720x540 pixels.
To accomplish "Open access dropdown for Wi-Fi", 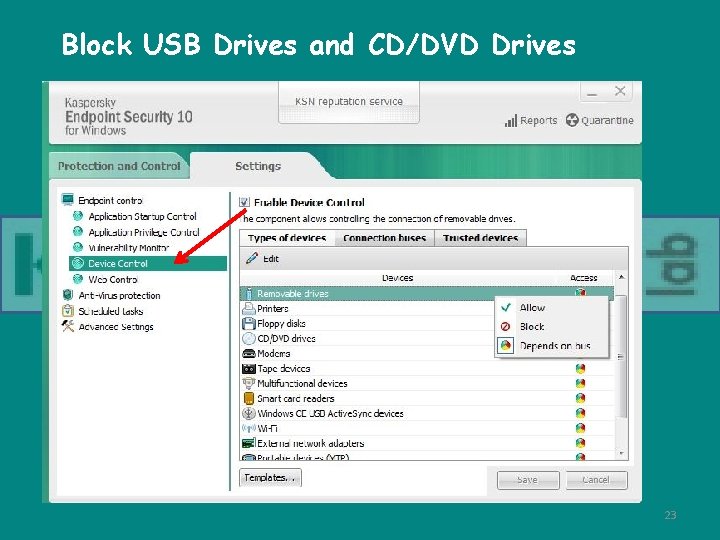I will coord(580,428).
